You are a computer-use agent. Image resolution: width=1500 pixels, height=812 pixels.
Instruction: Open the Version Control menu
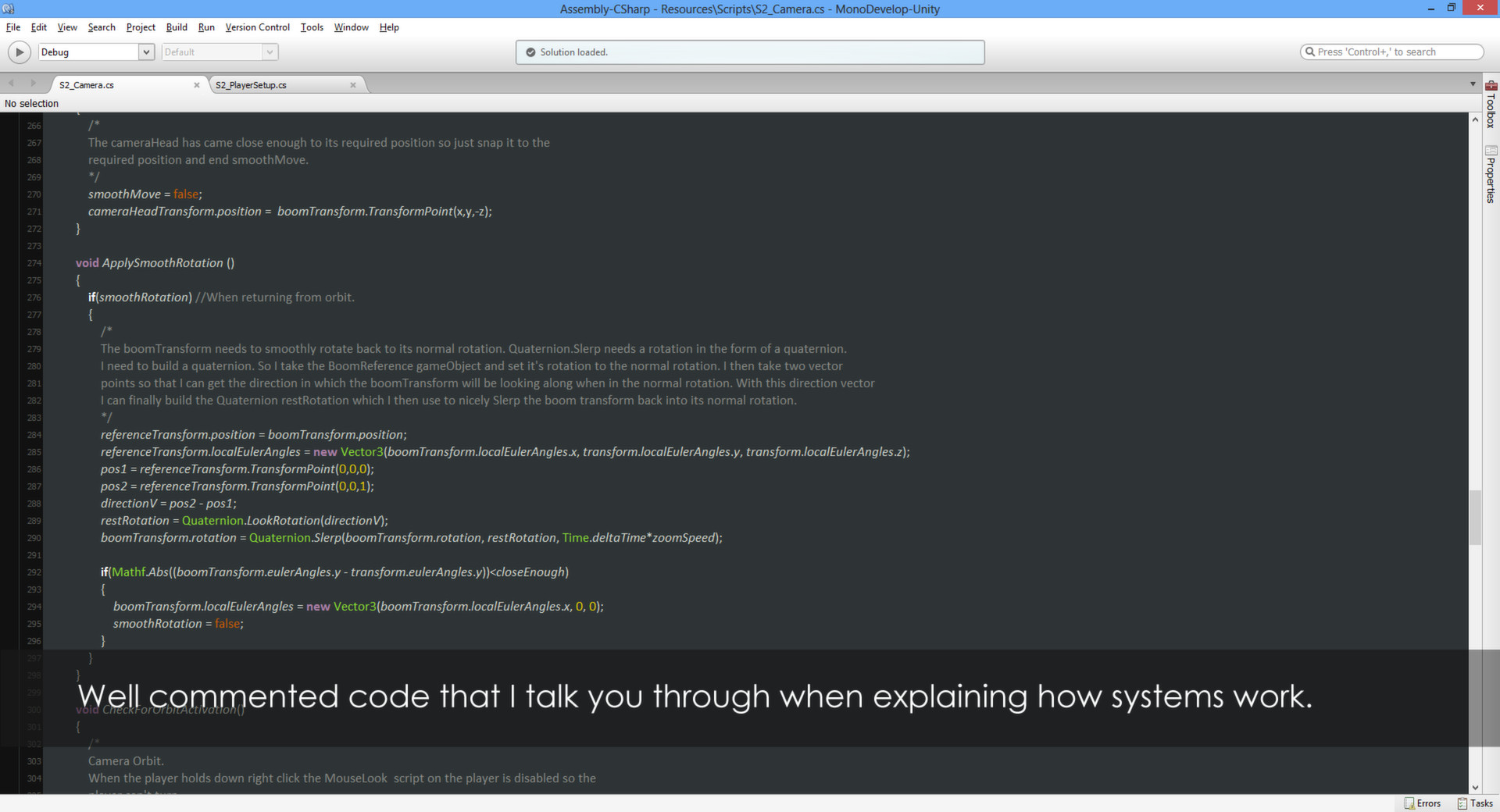(257, 27)
